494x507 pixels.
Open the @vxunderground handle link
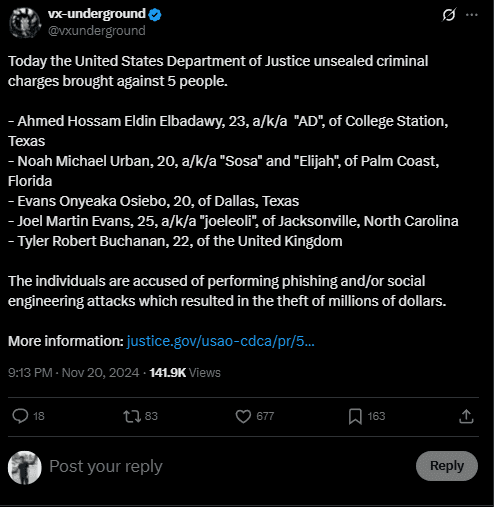click(97, 31)
